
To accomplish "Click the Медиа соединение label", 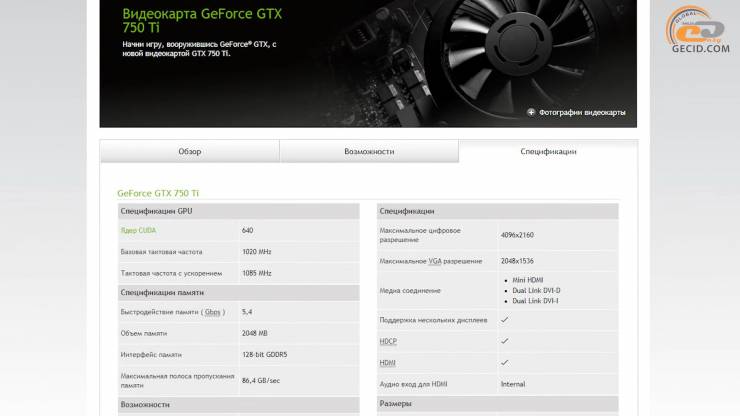I will [x=410, y=290].
